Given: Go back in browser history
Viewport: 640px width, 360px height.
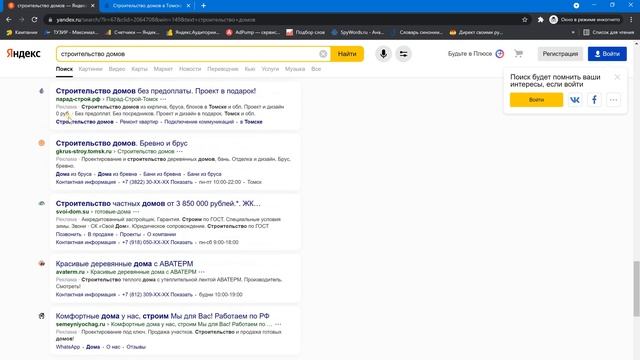Looking at the screenshot, I should pyautogui.click(x=9, y=20).
